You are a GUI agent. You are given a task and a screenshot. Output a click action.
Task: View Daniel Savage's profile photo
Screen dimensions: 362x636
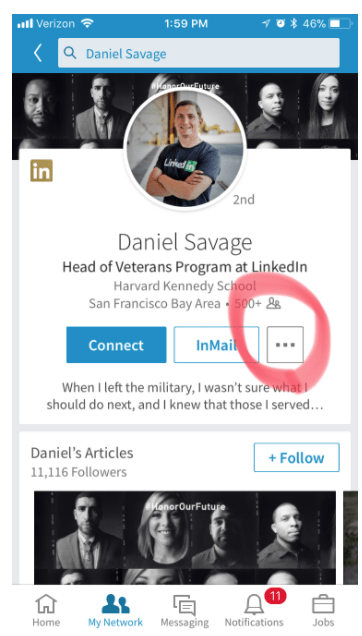click(185, 148)
